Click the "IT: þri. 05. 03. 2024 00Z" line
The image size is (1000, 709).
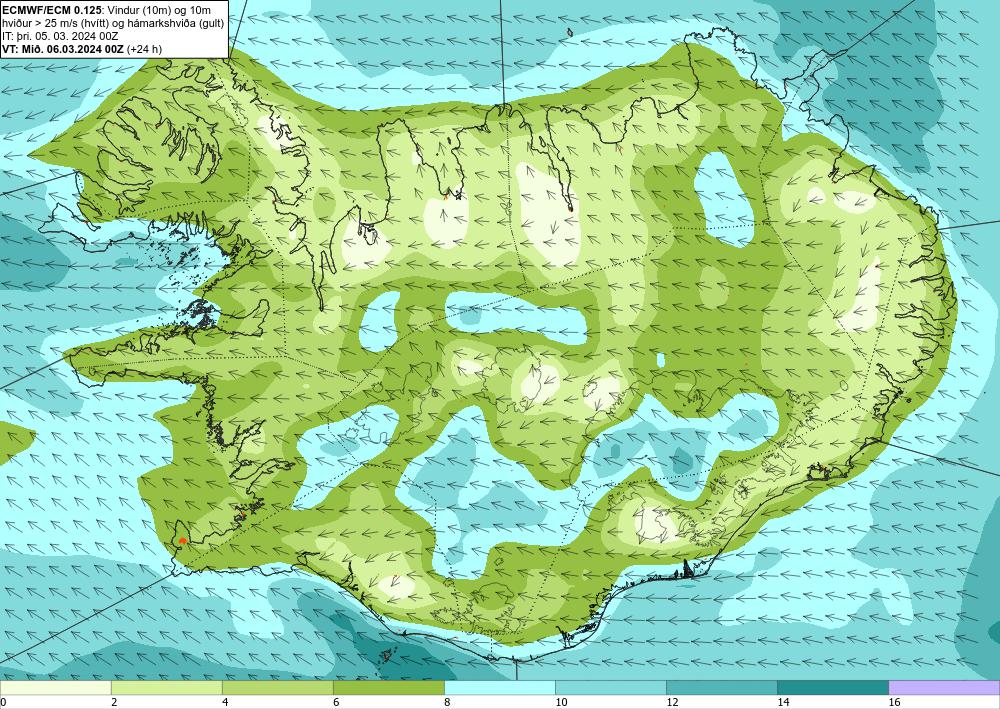coord(60,36)
